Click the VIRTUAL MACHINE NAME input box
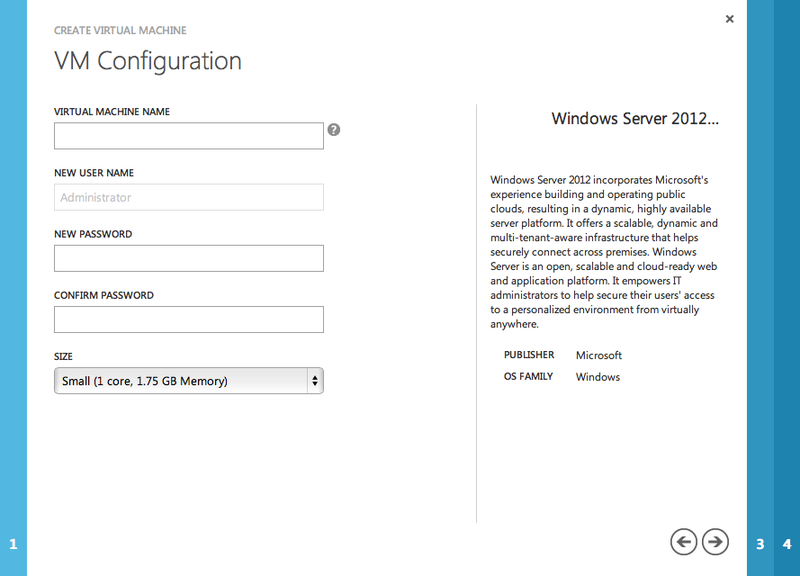Screen dimensions: 800x576 [x=188, y=135]
